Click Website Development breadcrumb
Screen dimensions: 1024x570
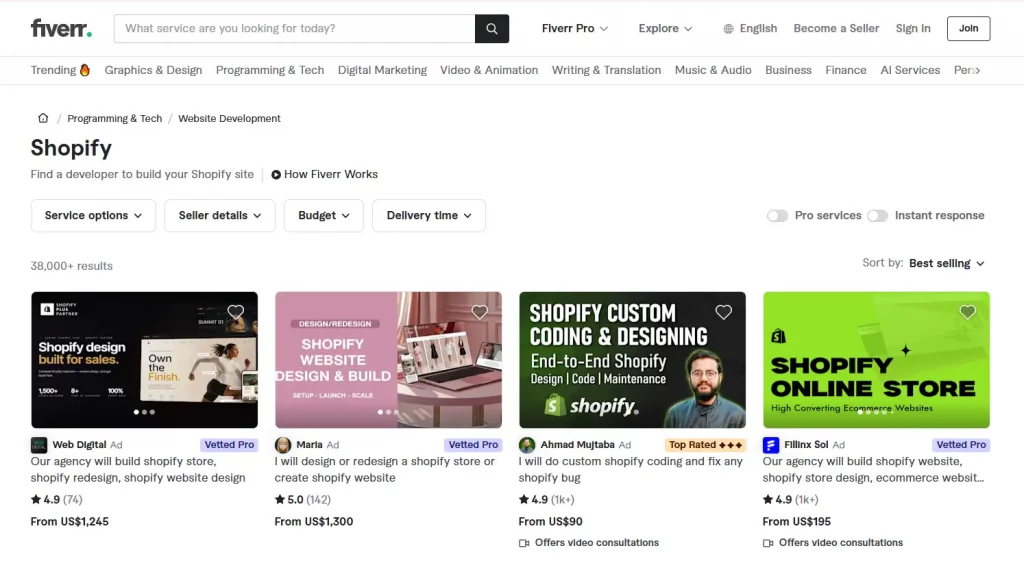(x=229, y=118)
